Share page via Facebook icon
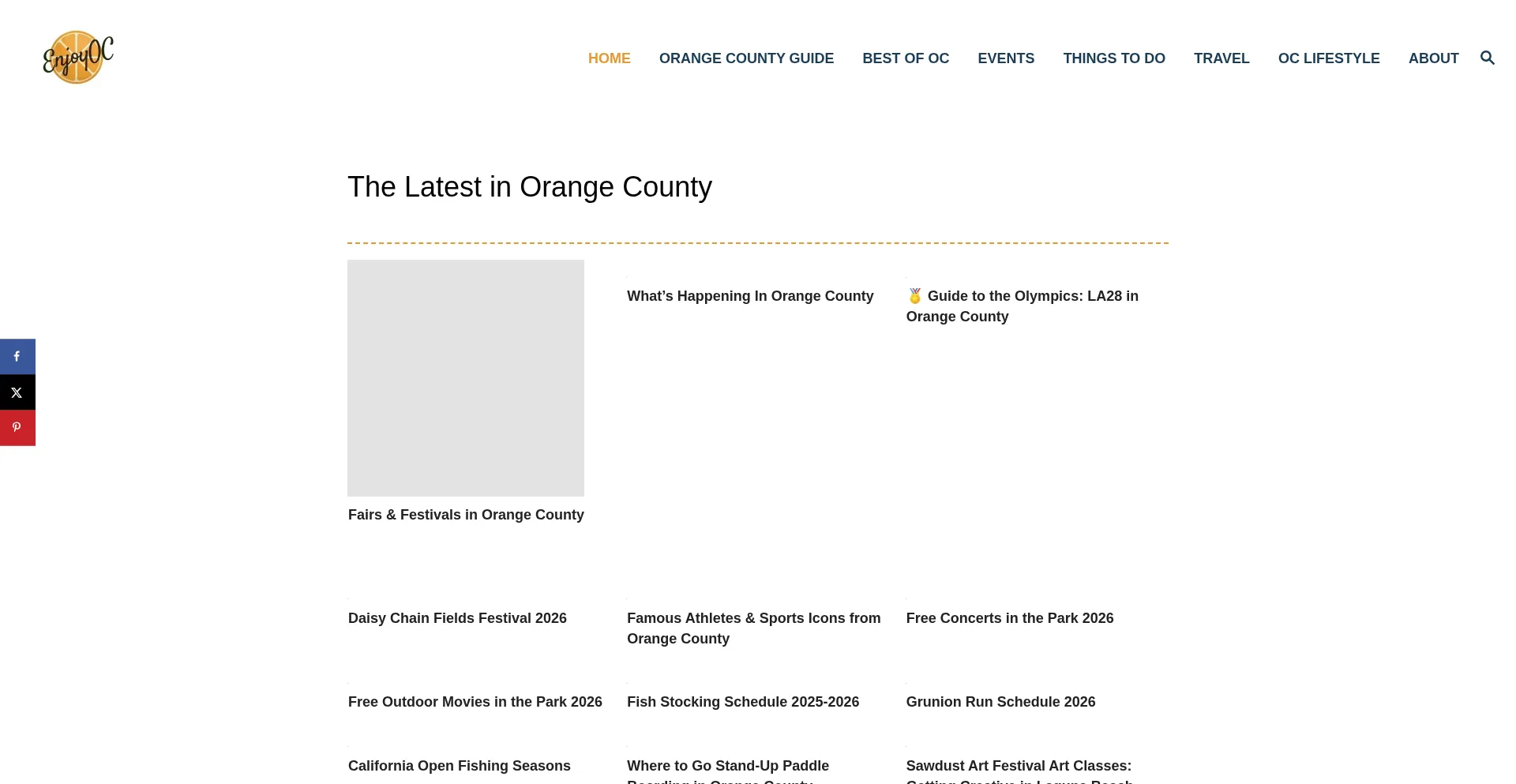 [17, 356]
